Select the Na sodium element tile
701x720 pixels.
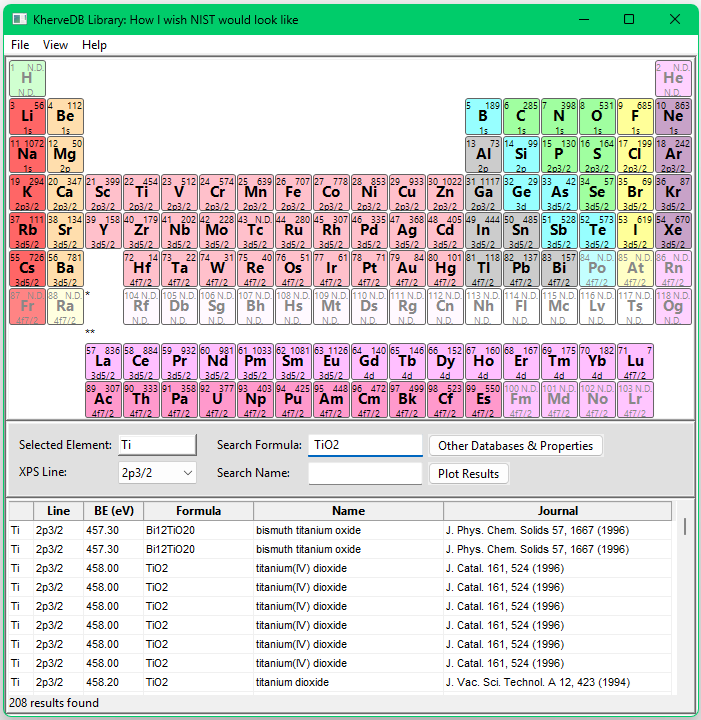[x=28, y=155]
